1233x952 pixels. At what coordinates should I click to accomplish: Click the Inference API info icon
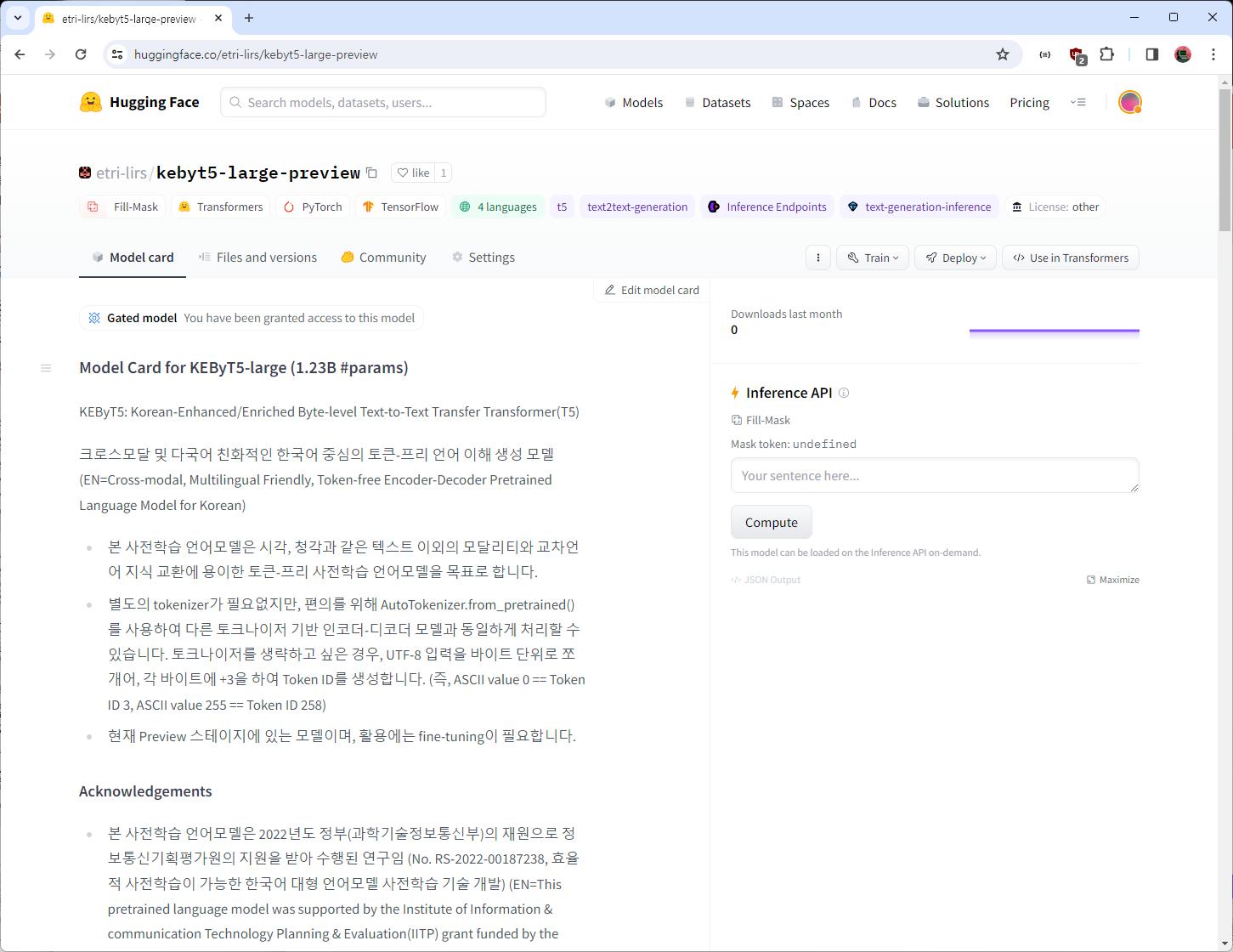coord(844,393)
